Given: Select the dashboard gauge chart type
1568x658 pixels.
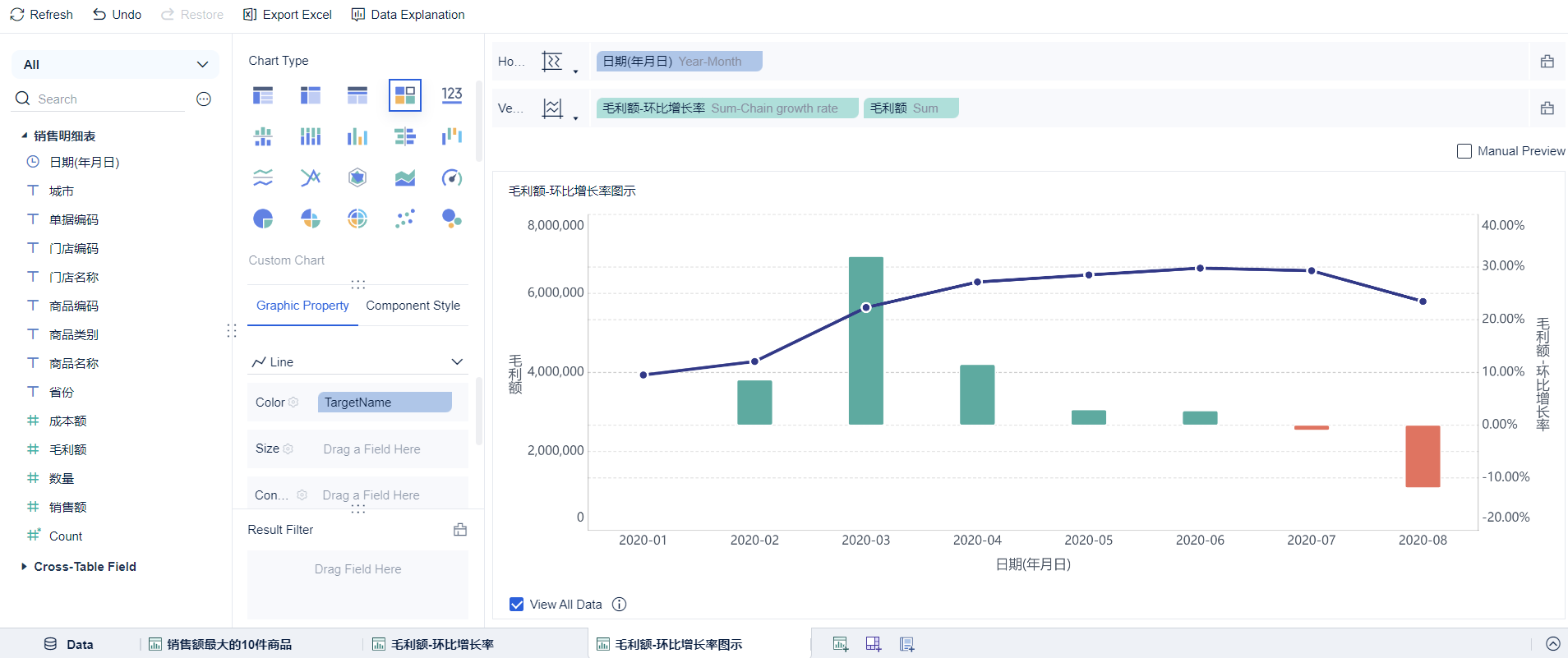Looking at the screenshot, I should (x=451, y=177).
